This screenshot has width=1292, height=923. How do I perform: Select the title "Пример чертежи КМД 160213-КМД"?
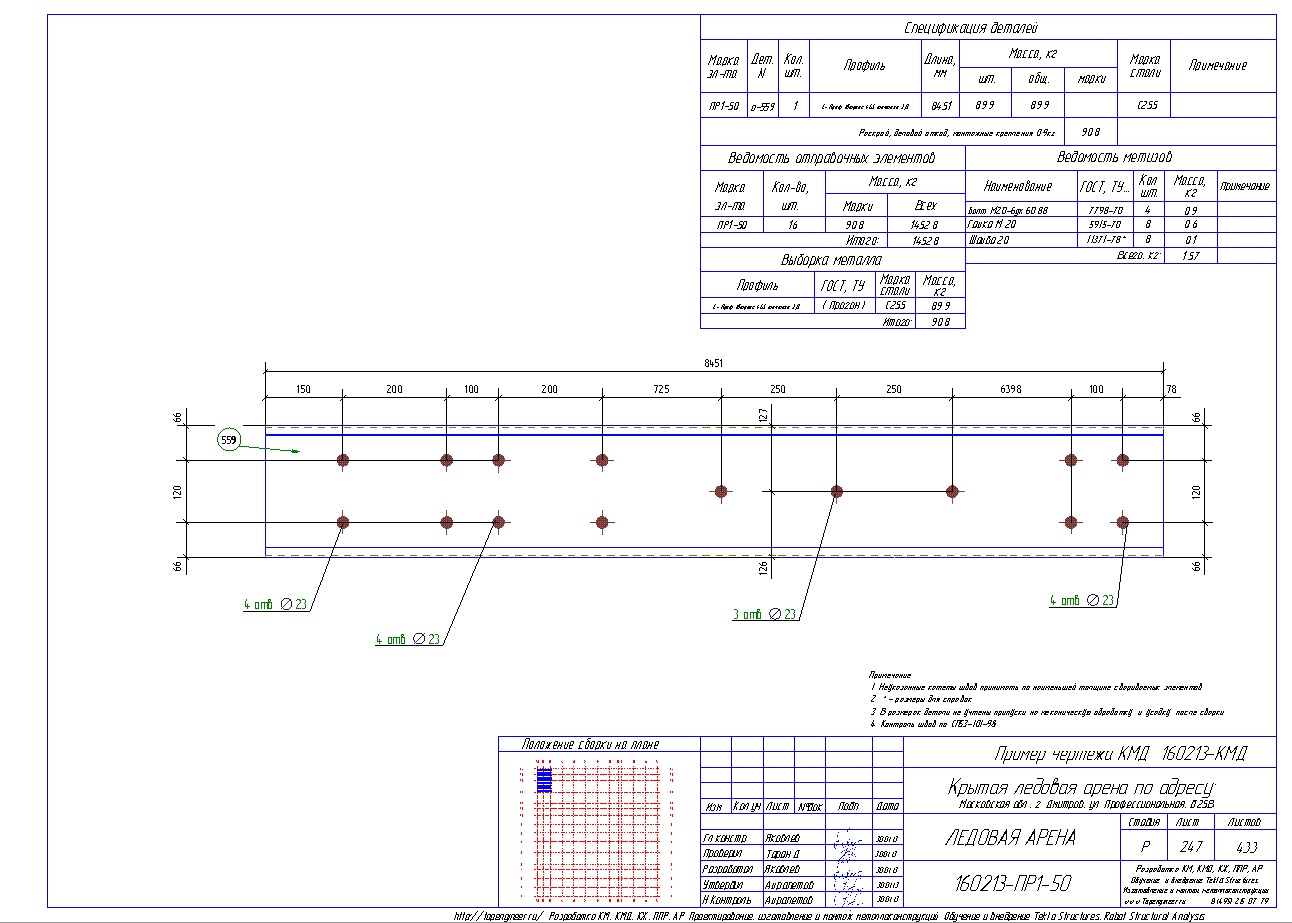tap(1121, 754)
